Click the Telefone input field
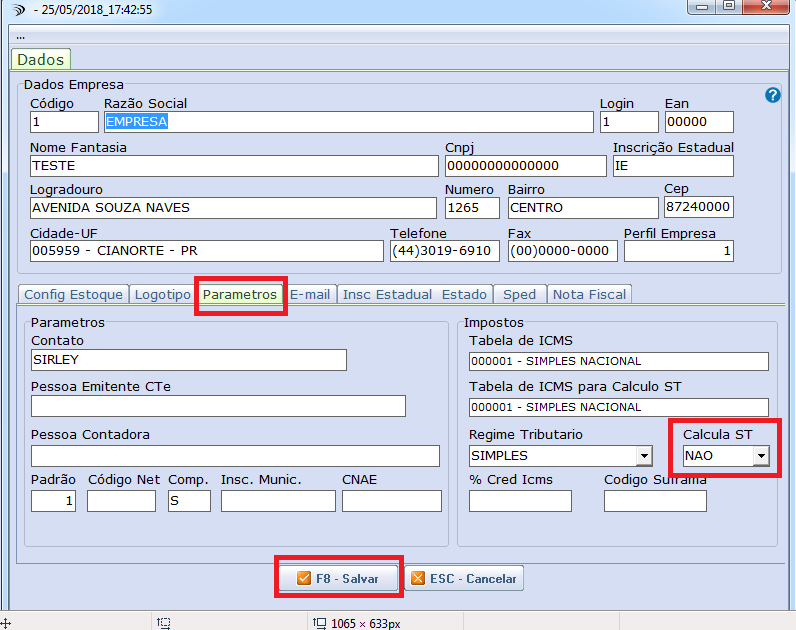The image size is (796, 630). pyautogui.click(x=444, y=250)
